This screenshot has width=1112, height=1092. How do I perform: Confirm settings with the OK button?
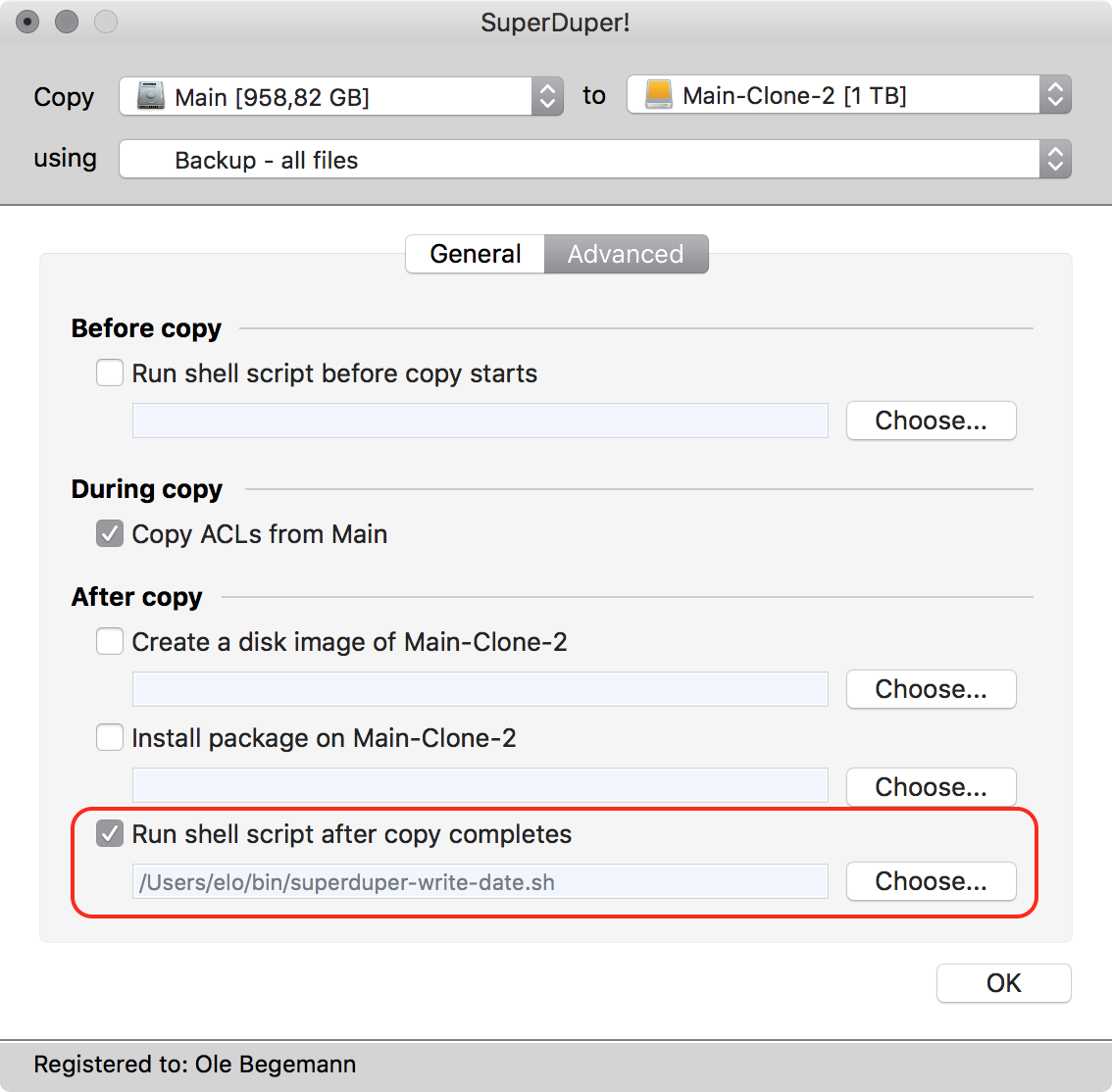pos(1003,983)
